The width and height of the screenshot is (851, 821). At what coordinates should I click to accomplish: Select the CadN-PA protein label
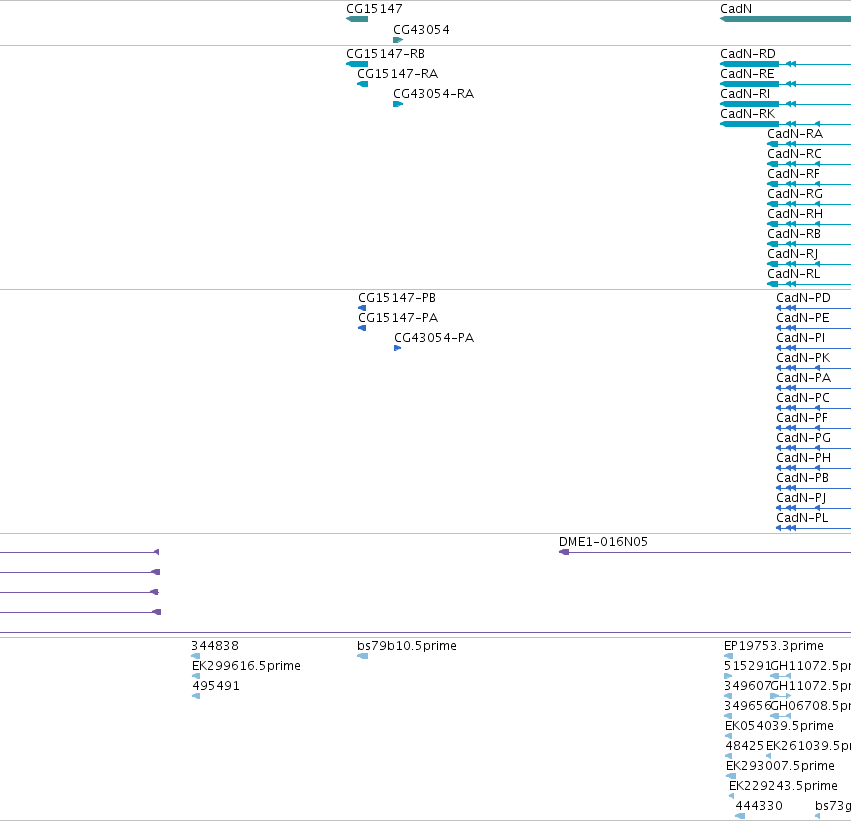tap(803, 378)
